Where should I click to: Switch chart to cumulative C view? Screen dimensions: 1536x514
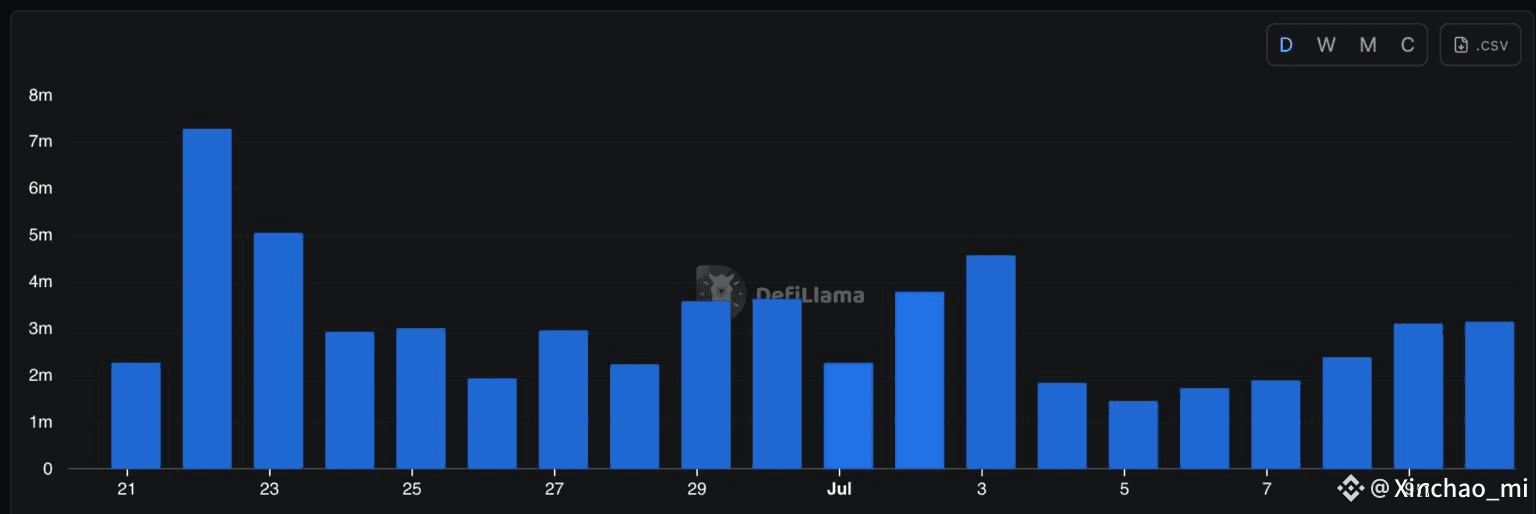pos(1407,45)
